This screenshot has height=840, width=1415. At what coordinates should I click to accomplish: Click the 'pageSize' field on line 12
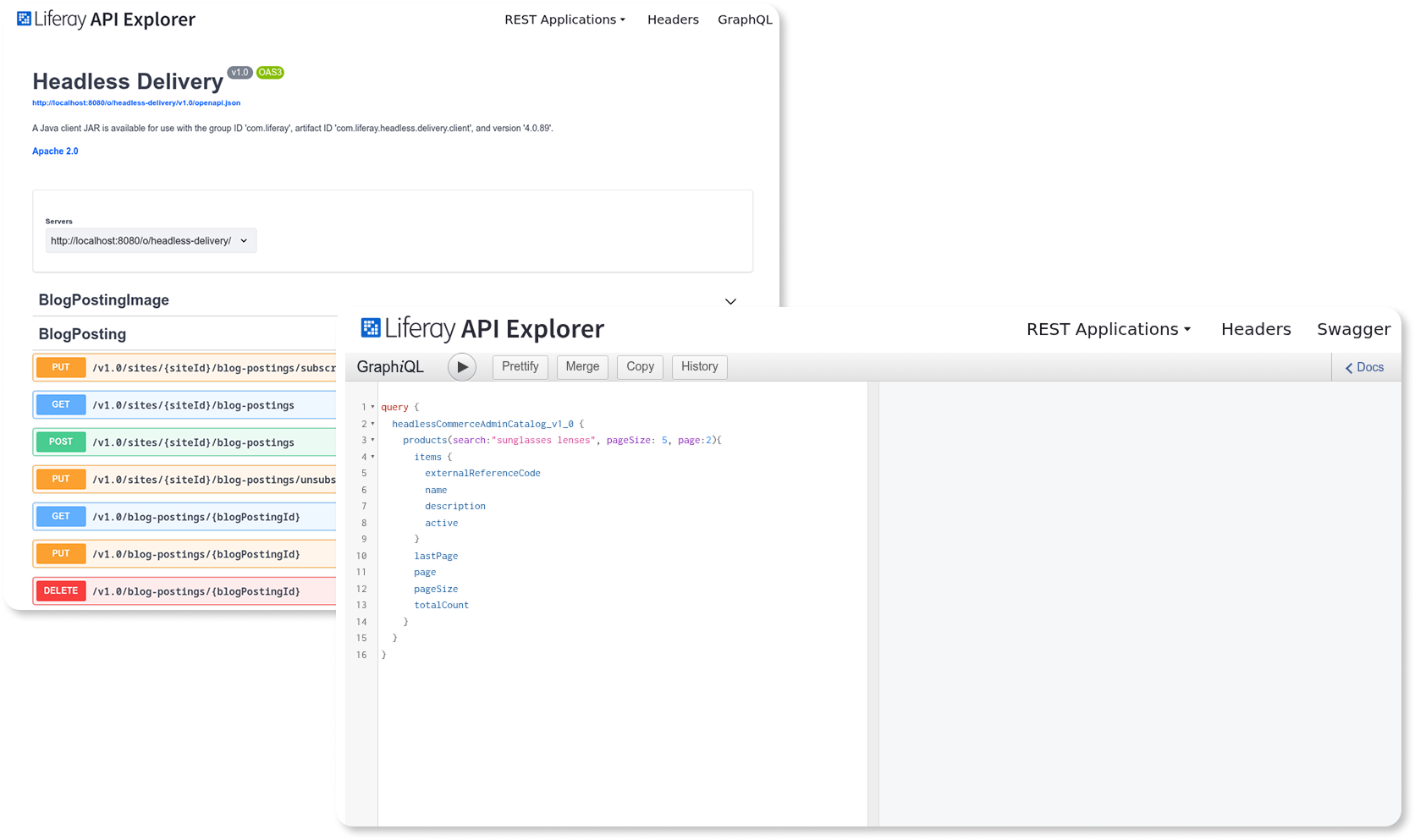[436, 589]
